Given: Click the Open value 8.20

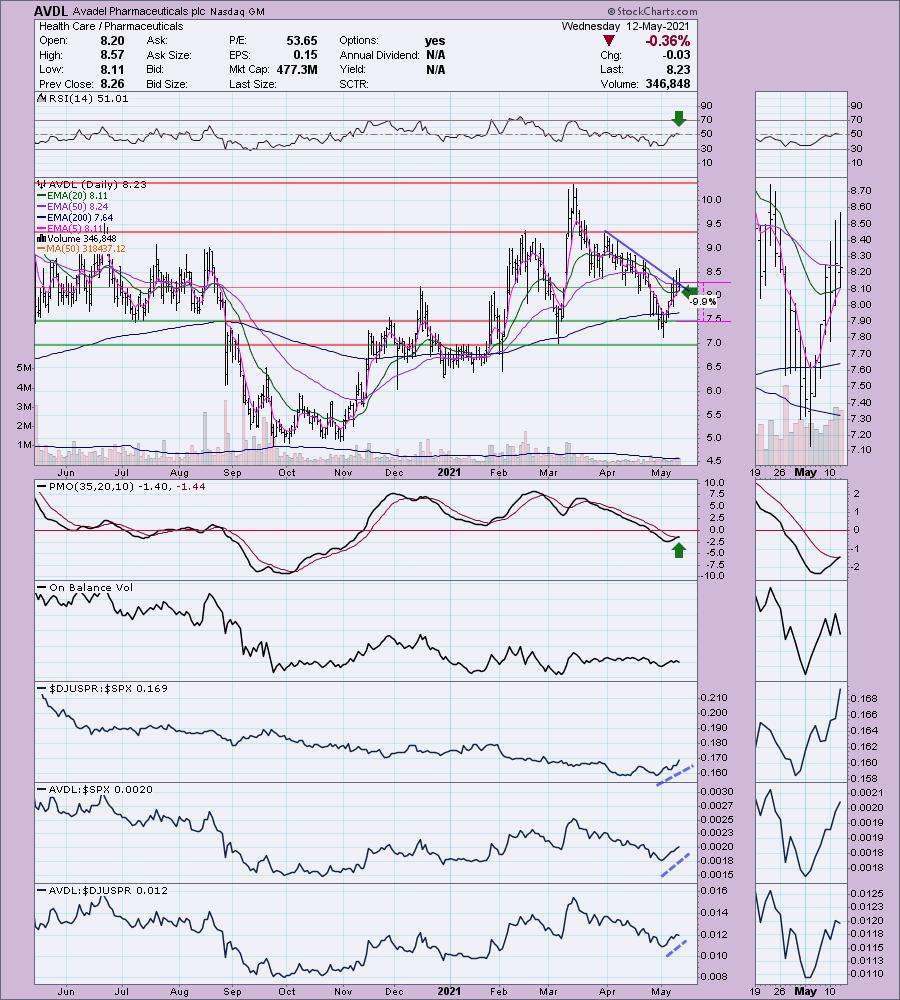Looking at the screenshot, I should coord(112,41).
